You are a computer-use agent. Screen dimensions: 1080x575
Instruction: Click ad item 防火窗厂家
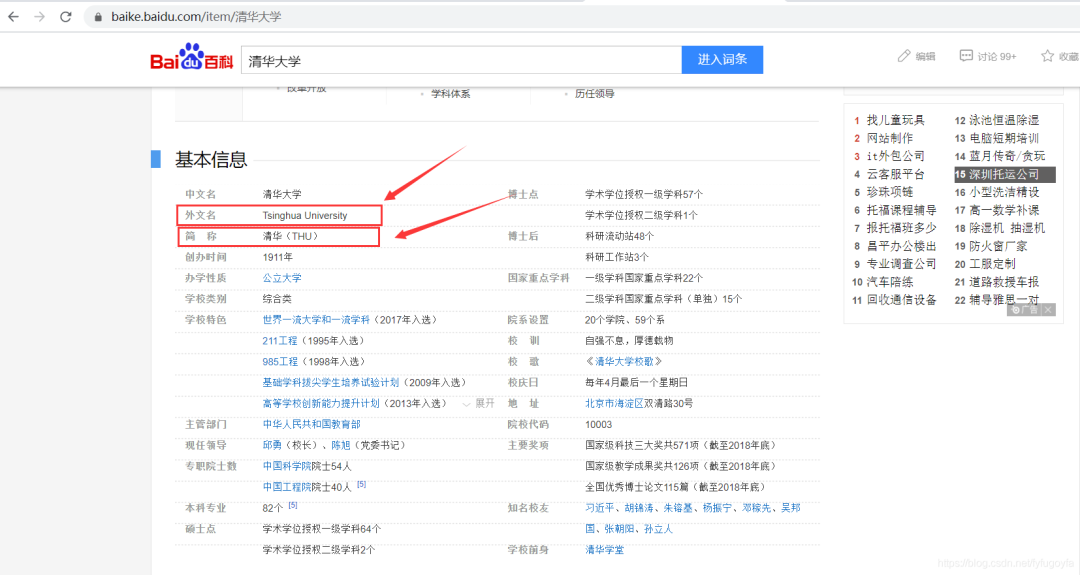pos(998,245)
